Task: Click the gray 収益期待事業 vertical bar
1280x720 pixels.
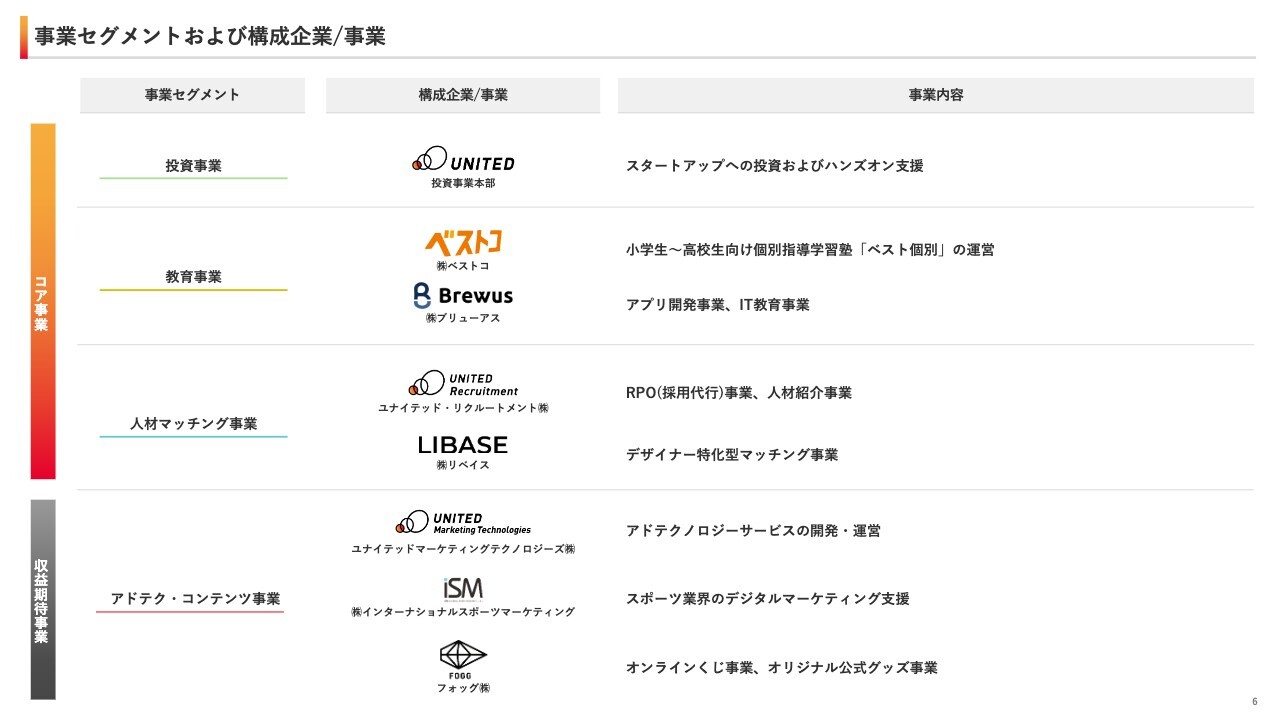Action: point(43,599)
